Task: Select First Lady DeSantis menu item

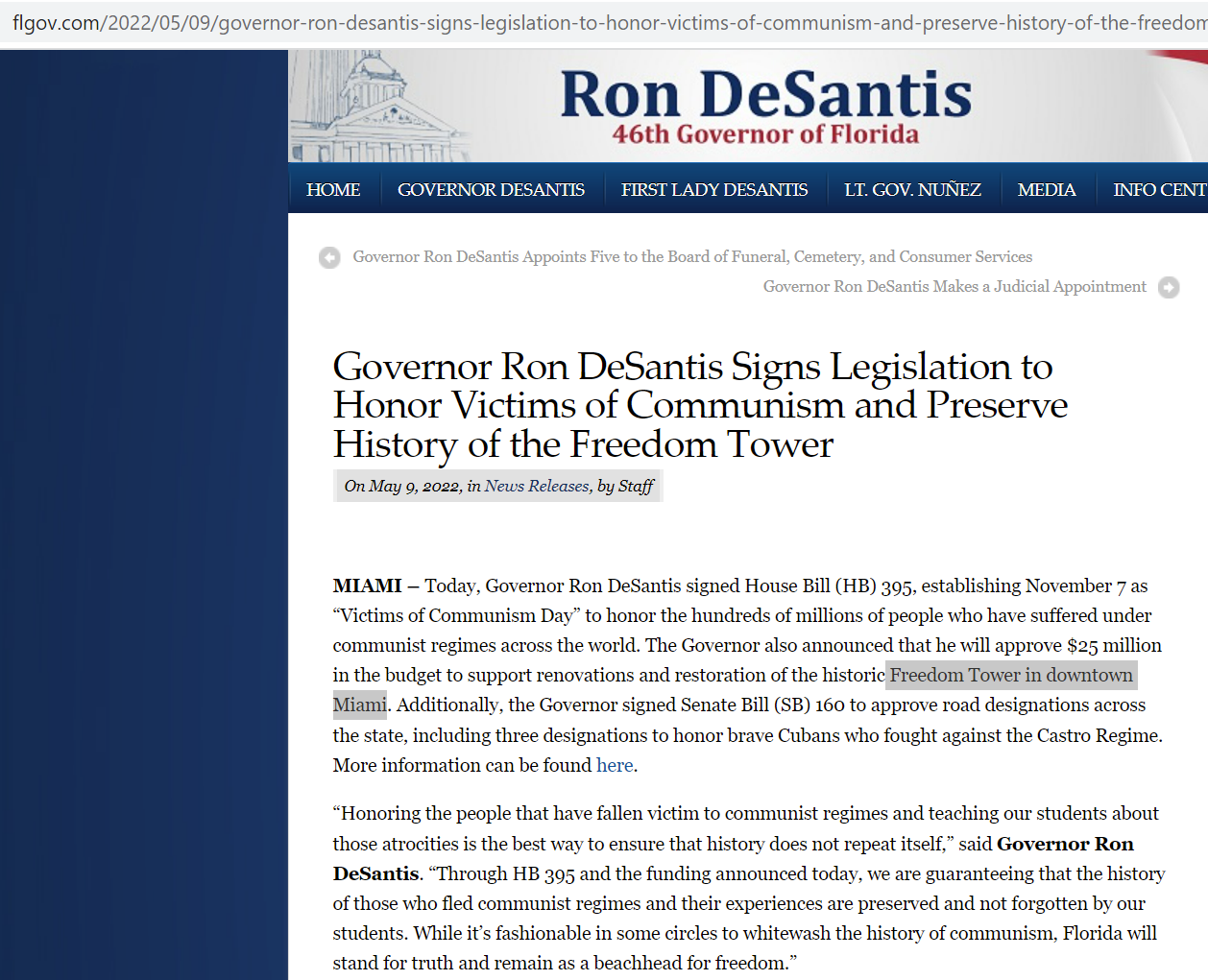Action: 713,190
